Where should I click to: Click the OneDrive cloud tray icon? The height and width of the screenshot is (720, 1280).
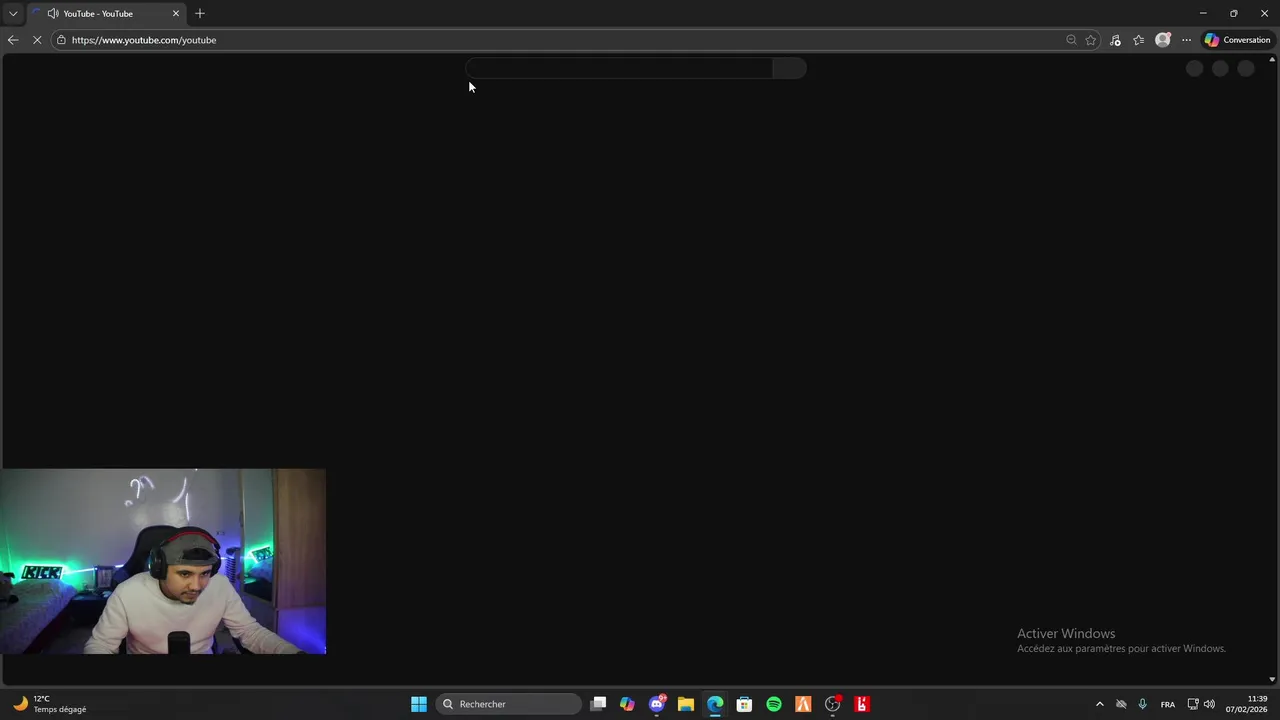(x=1121, y=704)
